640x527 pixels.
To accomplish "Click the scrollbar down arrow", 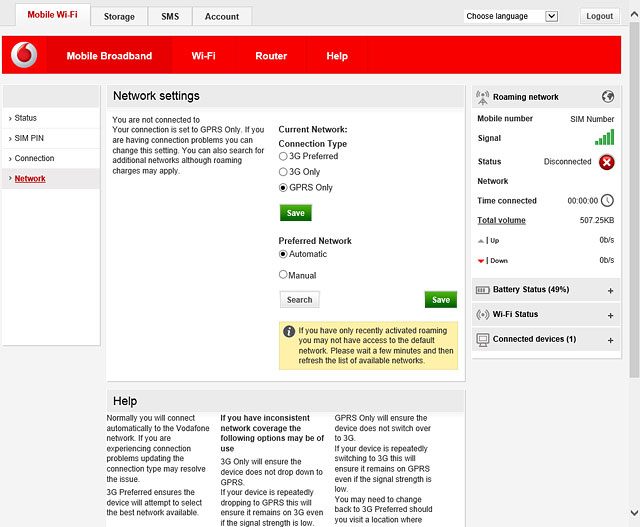I will click(634, 512).
